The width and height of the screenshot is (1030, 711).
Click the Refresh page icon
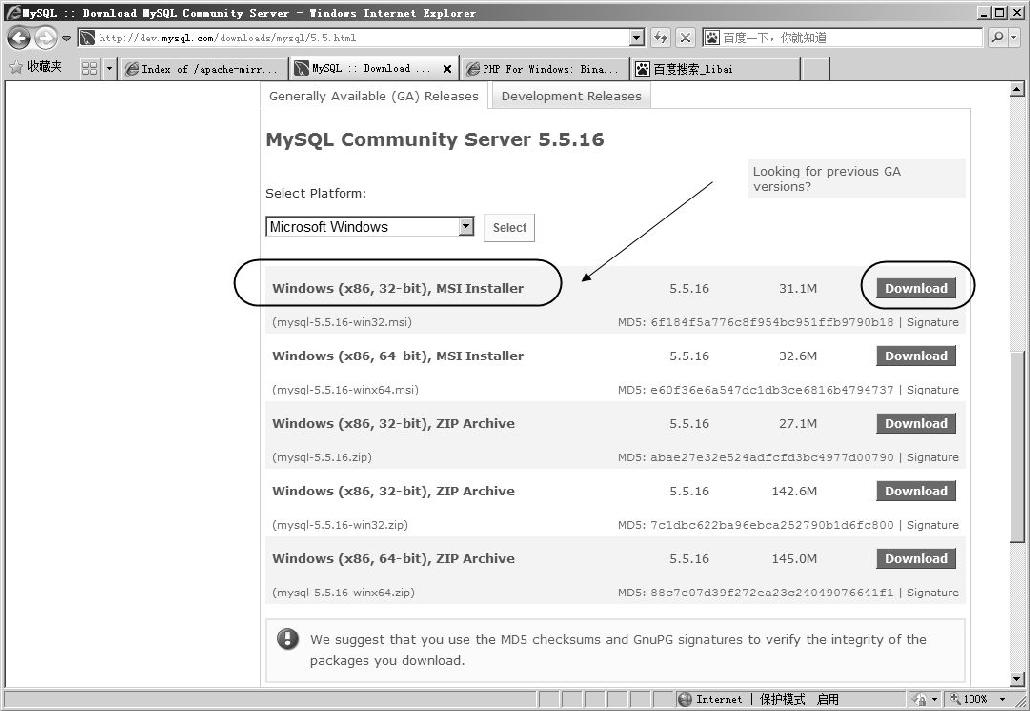pyautogui.click(x=660, y=37)
